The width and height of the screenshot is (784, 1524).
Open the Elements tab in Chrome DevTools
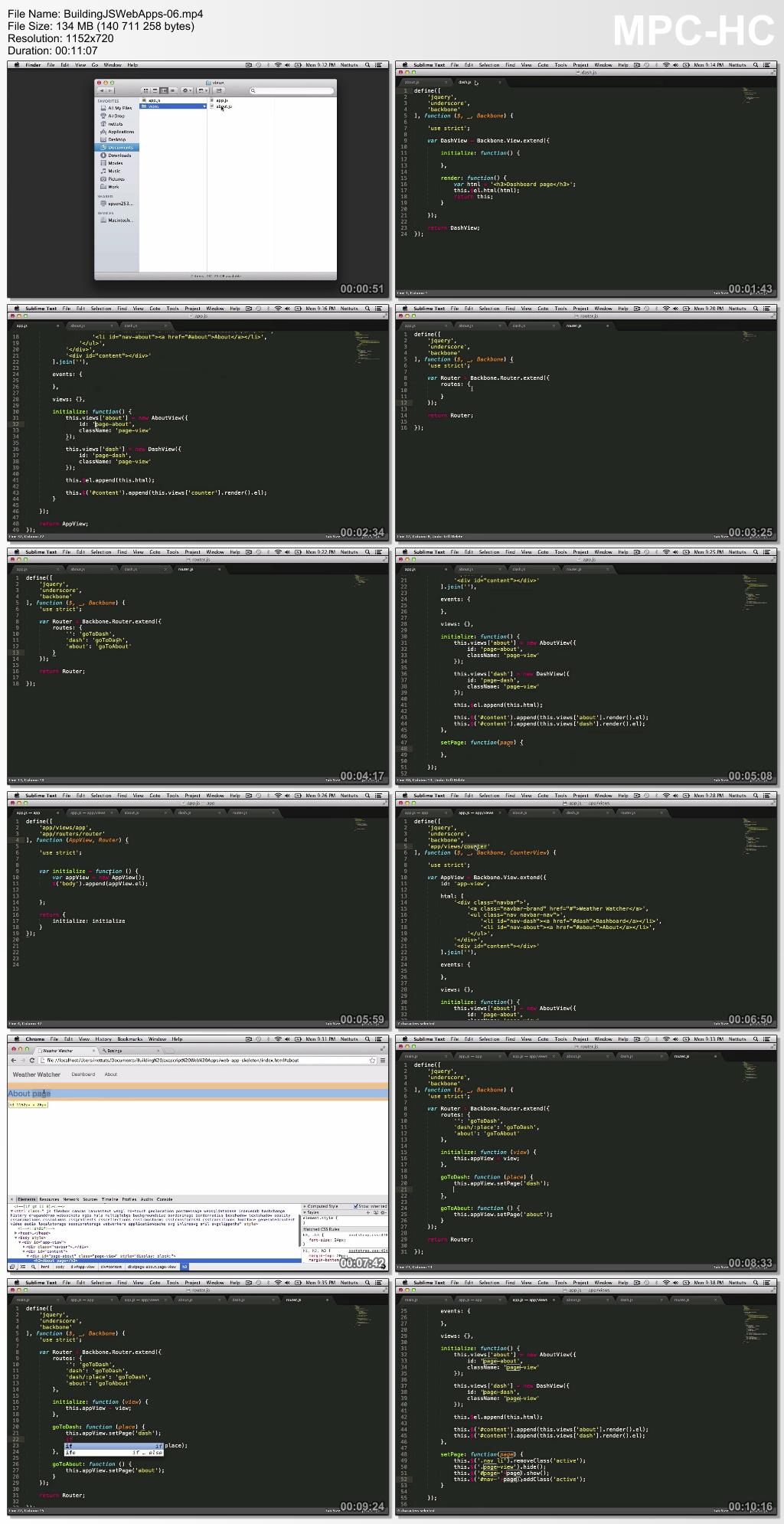27,1199
